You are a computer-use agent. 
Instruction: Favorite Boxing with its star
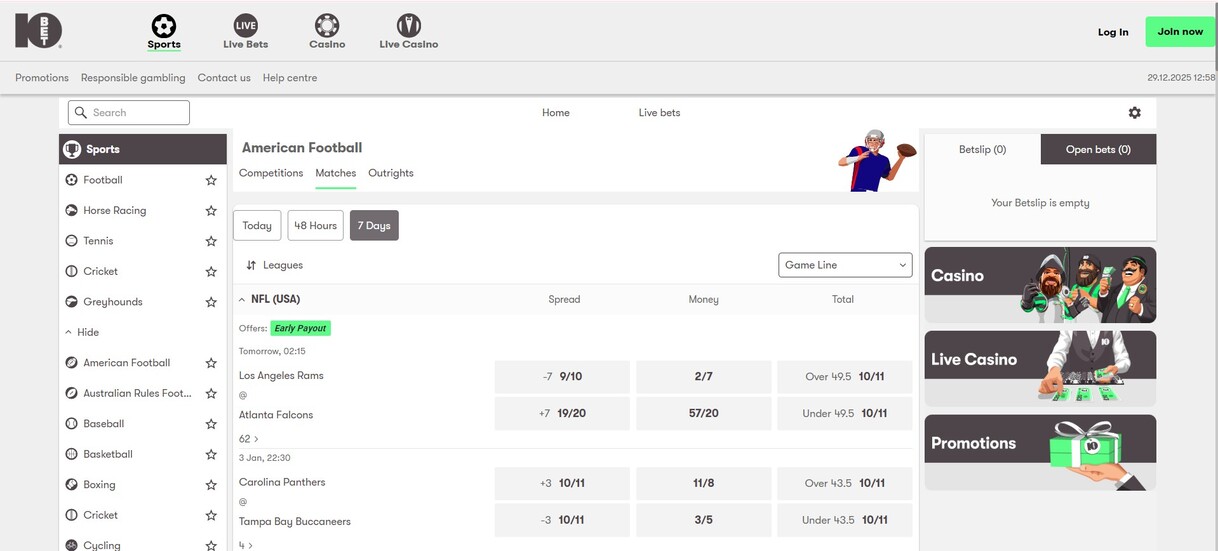pyautogui.click(x=211, y=485)
